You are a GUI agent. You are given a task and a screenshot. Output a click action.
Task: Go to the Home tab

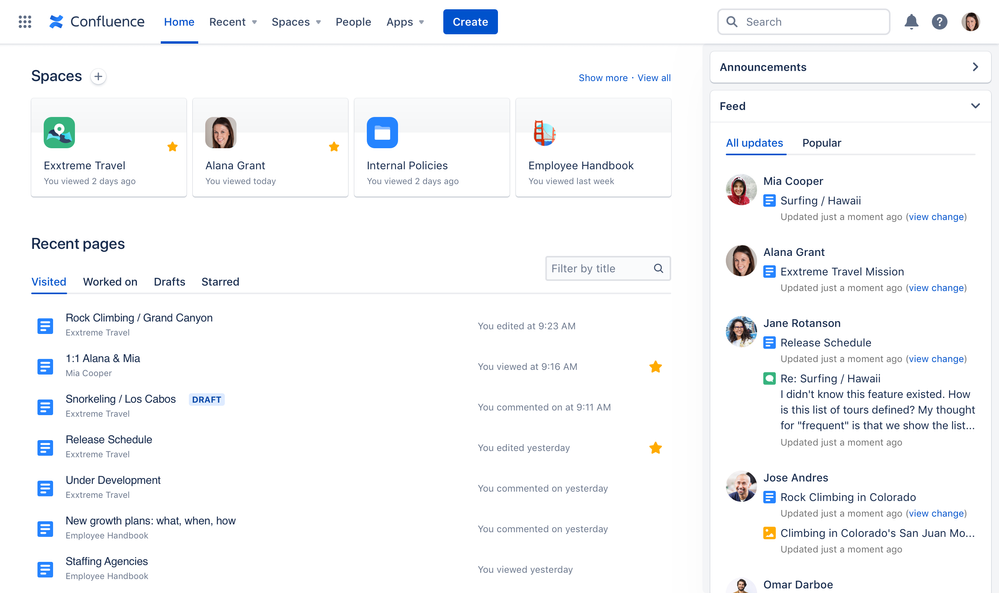coord(179,22)
